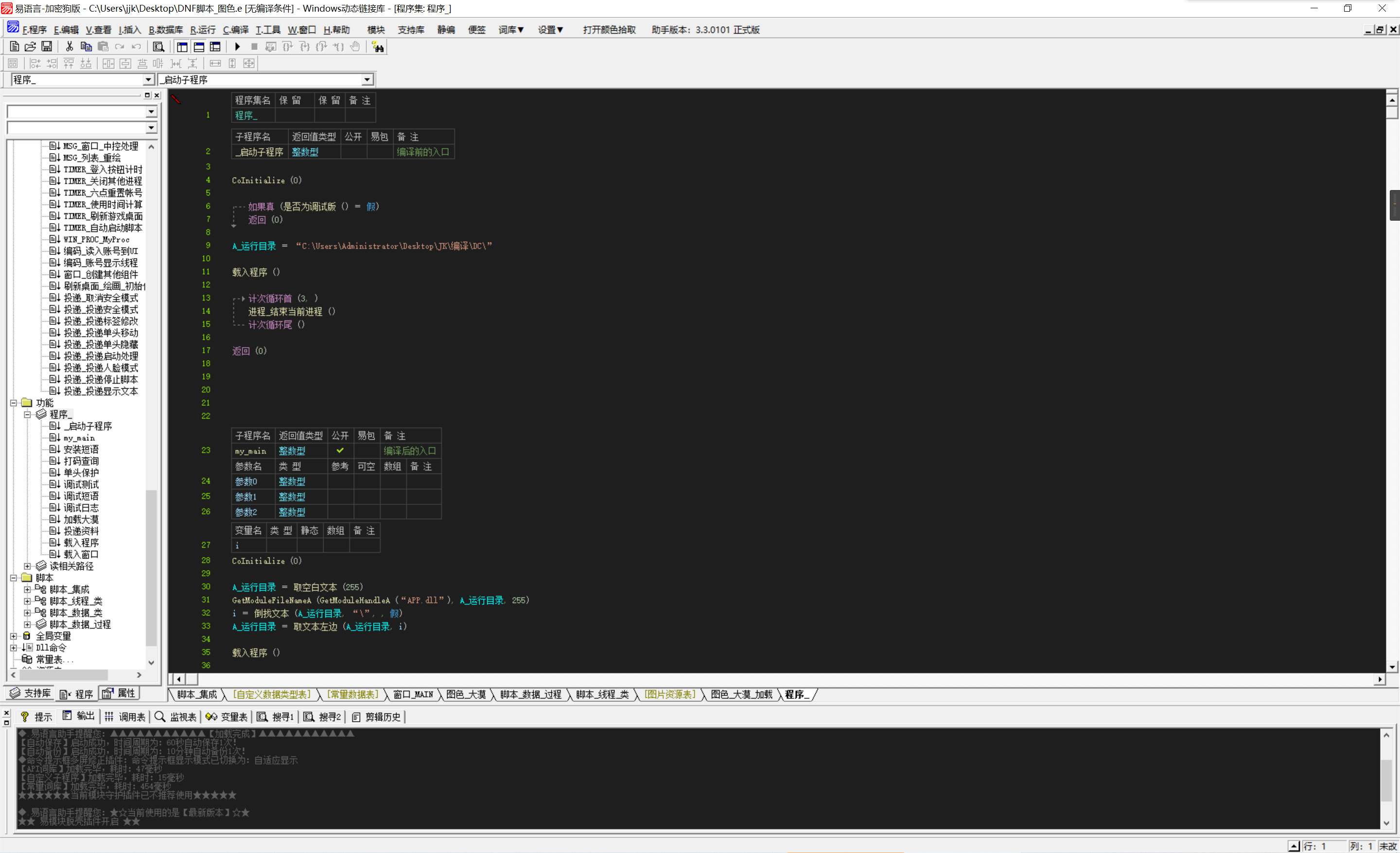This screenshot has height=853, width=1400.
Task: Click the 模块 menu bar button
Action: pyautogui.click(x=376, y=30)
